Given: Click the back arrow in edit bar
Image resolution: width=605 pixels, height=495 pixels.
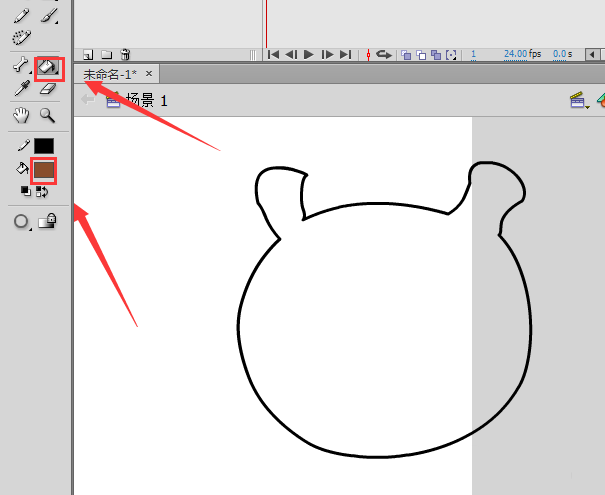Looking at the screenshot, I should pos(88,100).
